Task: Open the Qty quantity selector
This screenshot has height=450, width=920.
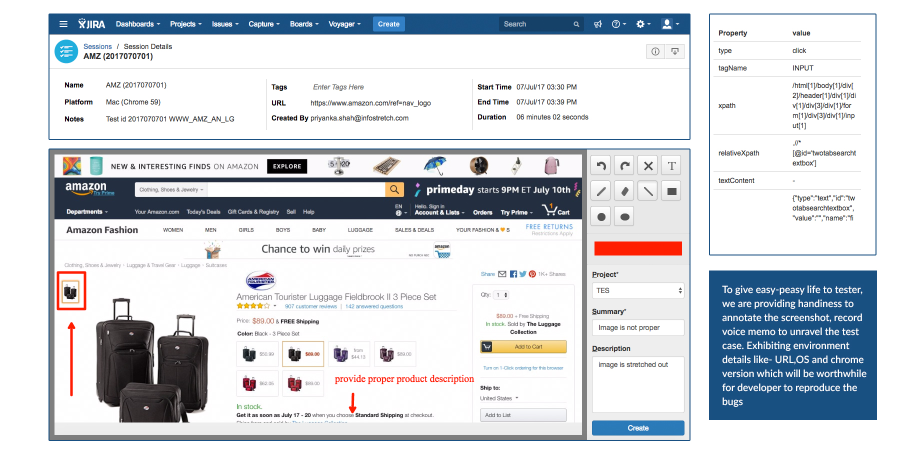Action: [502, 295]
